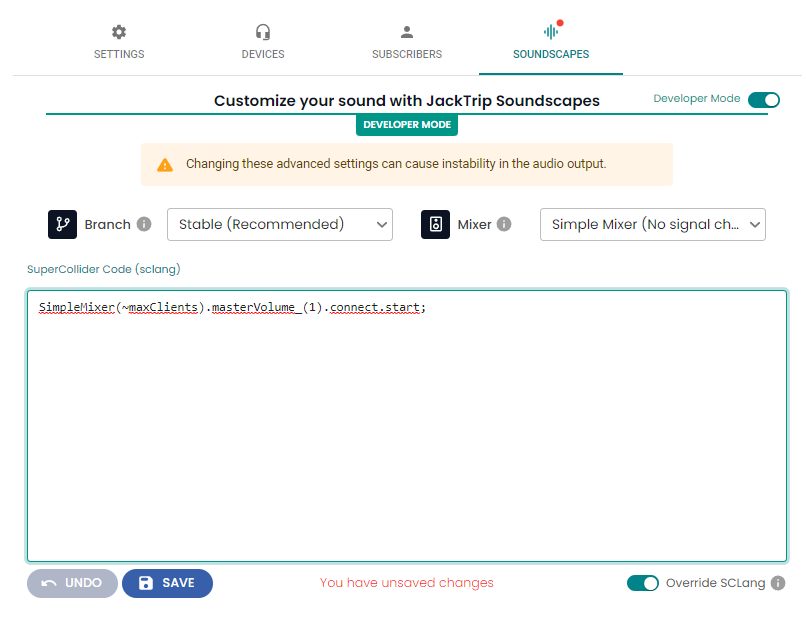Screen dimensions: 806x619
Task: Open the Branch info tooltip icon
Action: coord(144,224)
